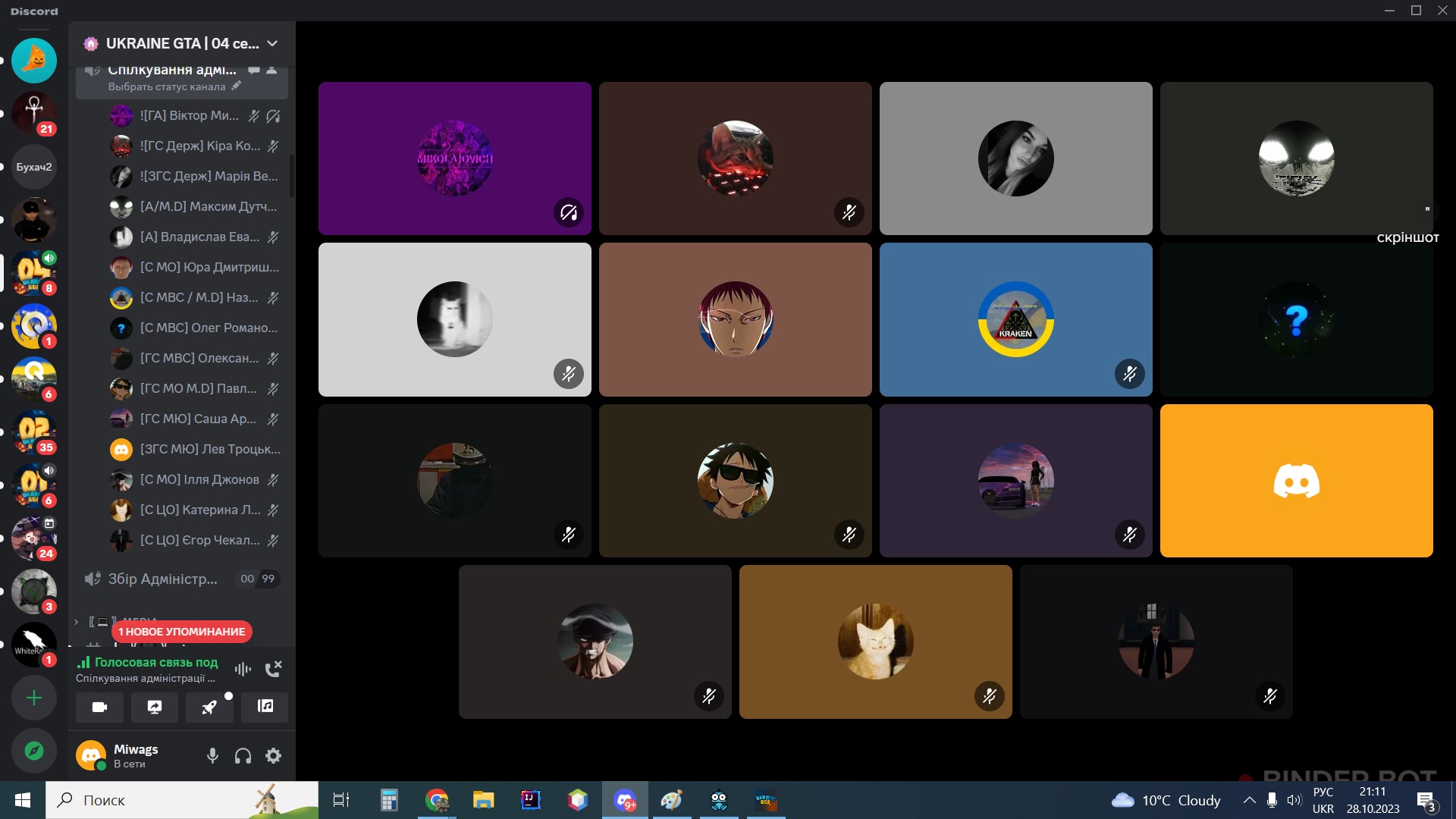Open voice channel text chat icon
The image size is (1456, 819).
(254, 70)
